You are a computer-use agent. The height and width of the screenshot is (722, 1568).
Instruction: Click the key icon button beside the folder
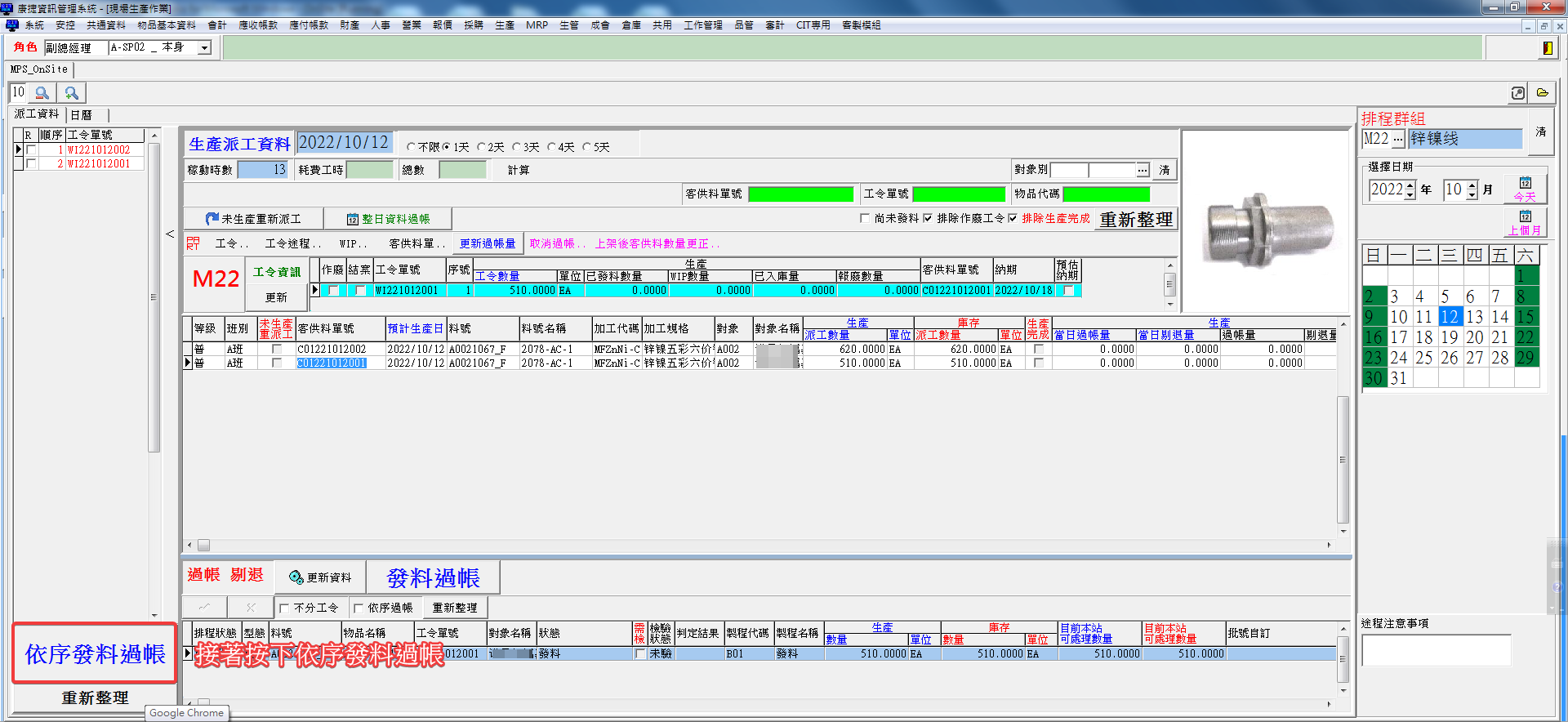1517,93
